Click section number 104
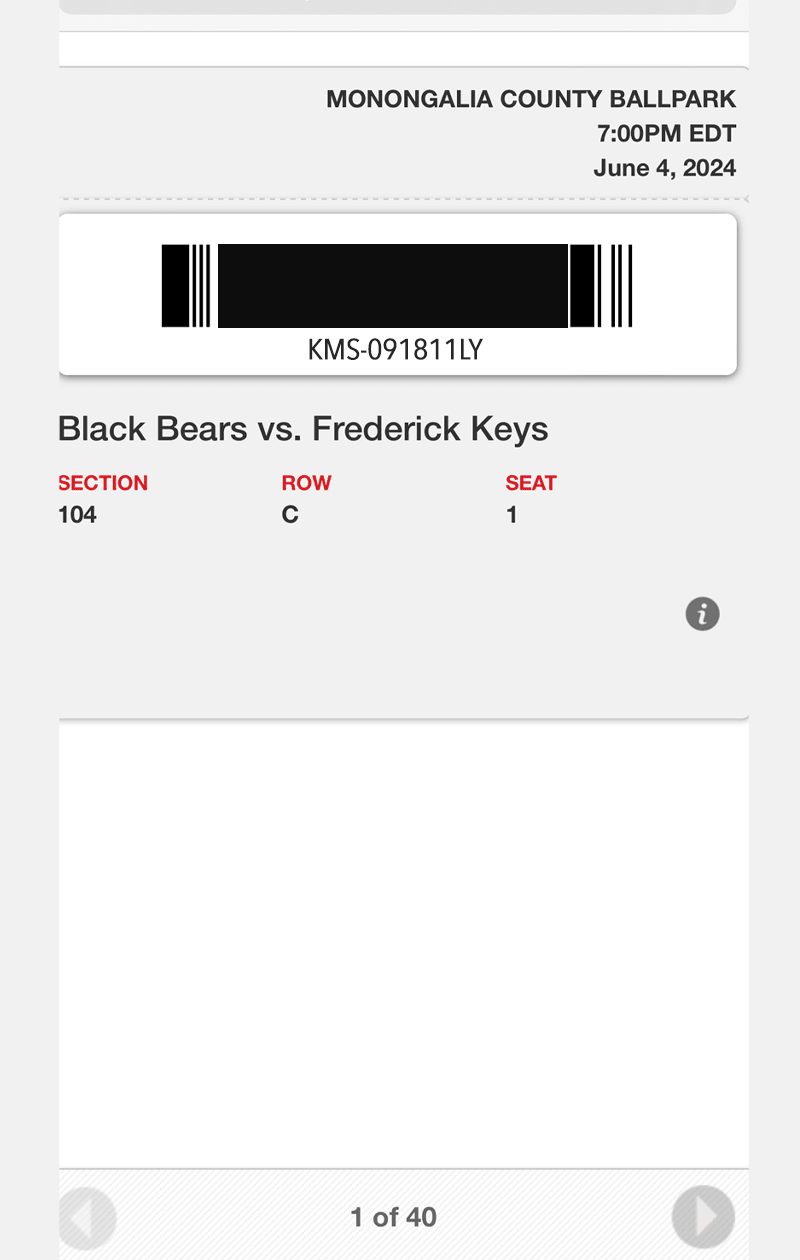The image size is (800, 1260). click(x=77, y=516)
